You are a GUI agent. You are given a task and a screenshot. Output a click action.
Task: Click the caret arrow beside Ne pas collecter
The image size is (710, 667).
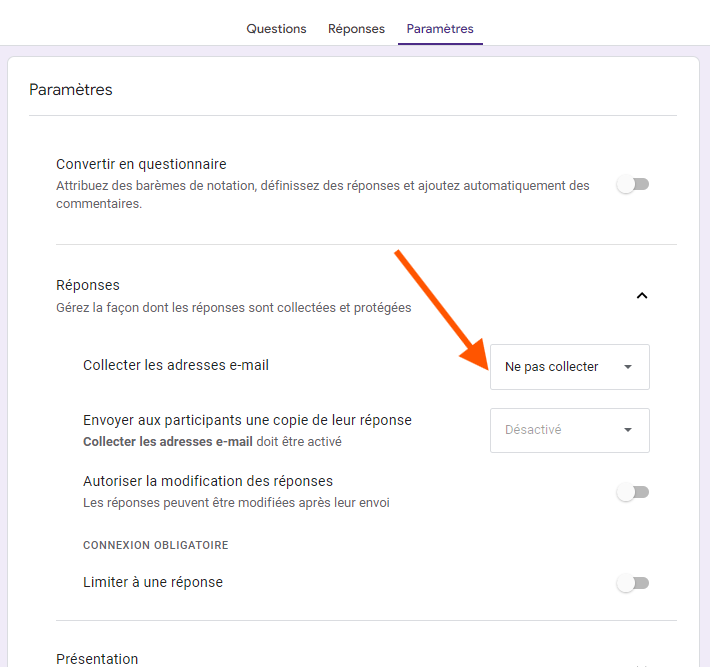coord(628,367)
